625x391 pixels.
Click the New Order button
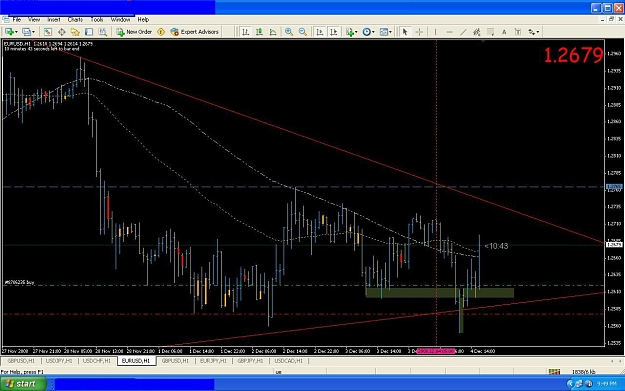point(134,32)
